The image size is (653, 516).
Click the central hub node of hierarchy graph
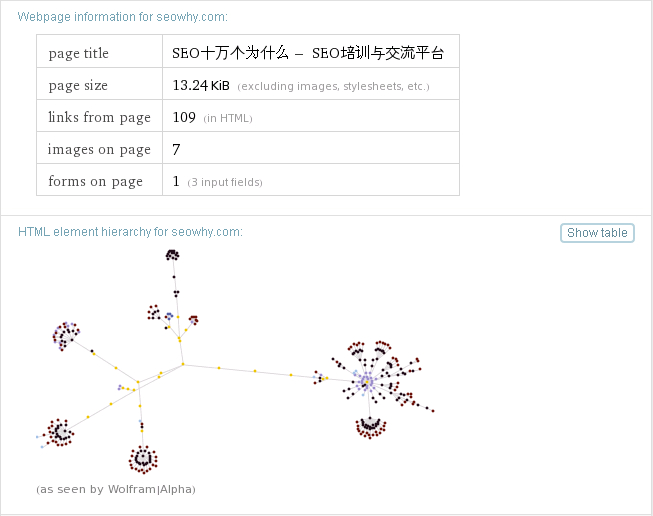(183, 364)
